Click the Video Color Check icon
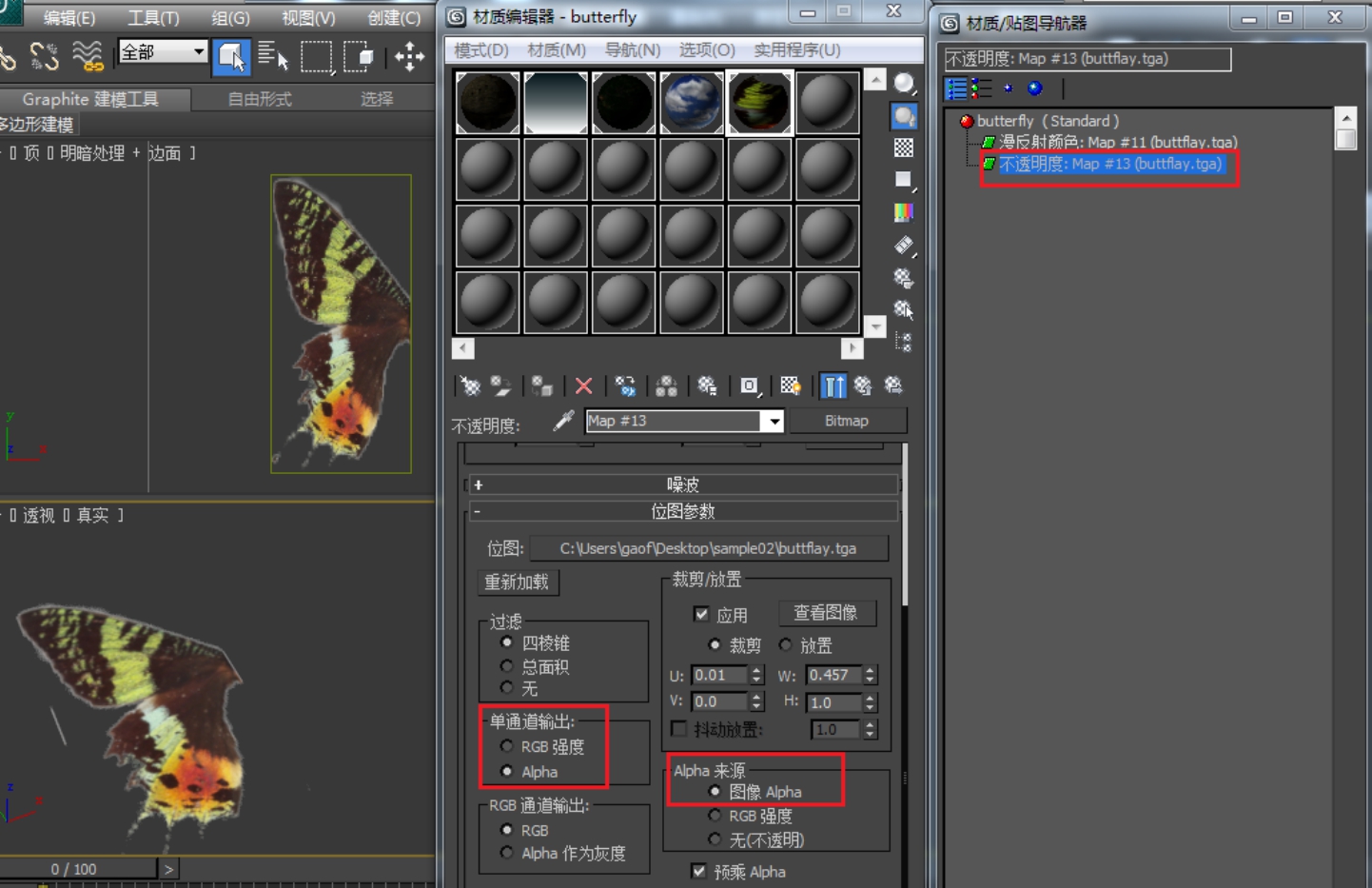1372x888 pixels. coord(904,211)
